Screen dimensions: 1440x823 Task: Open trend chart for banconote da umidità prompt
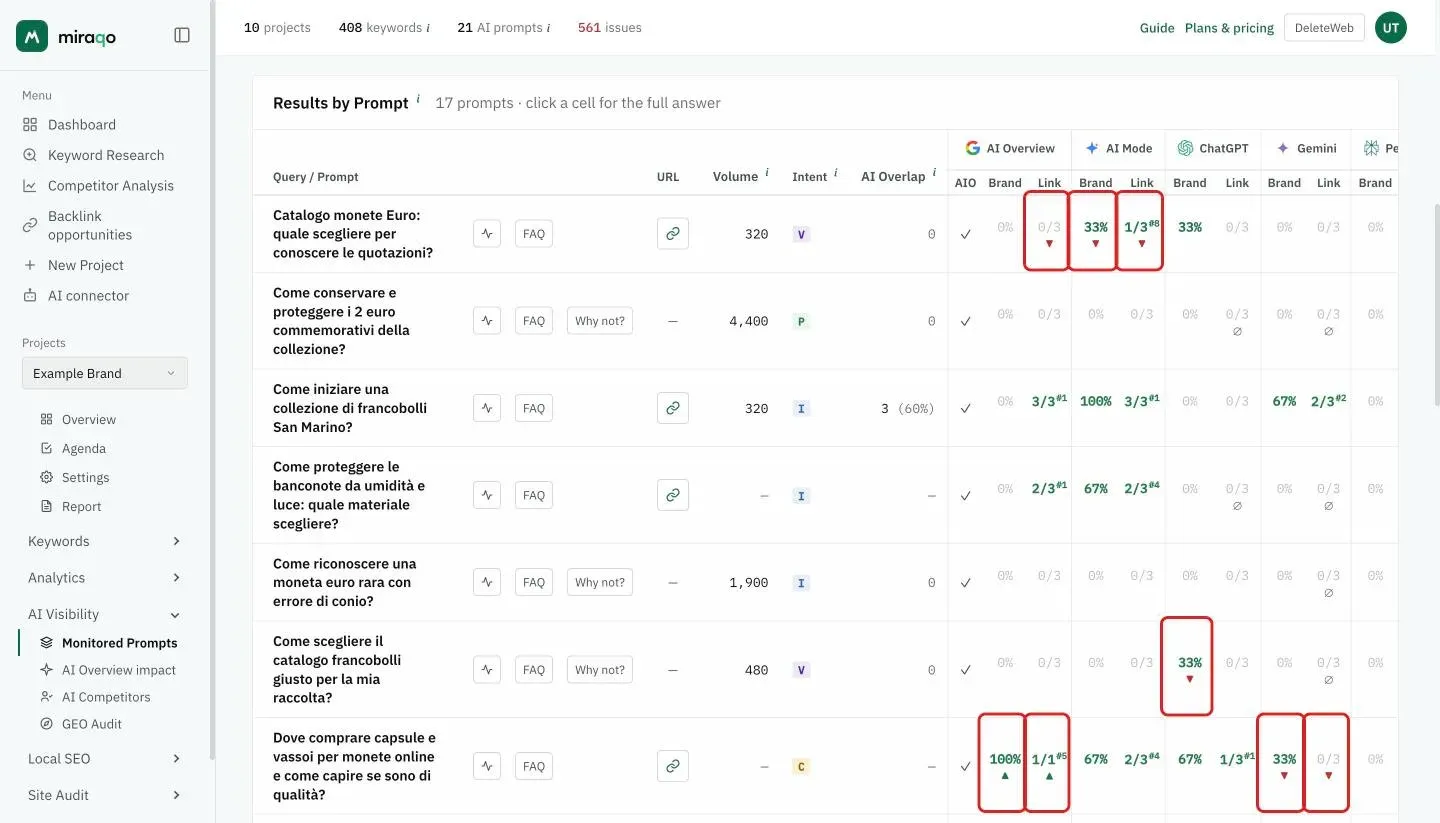(x=487, y=495)
